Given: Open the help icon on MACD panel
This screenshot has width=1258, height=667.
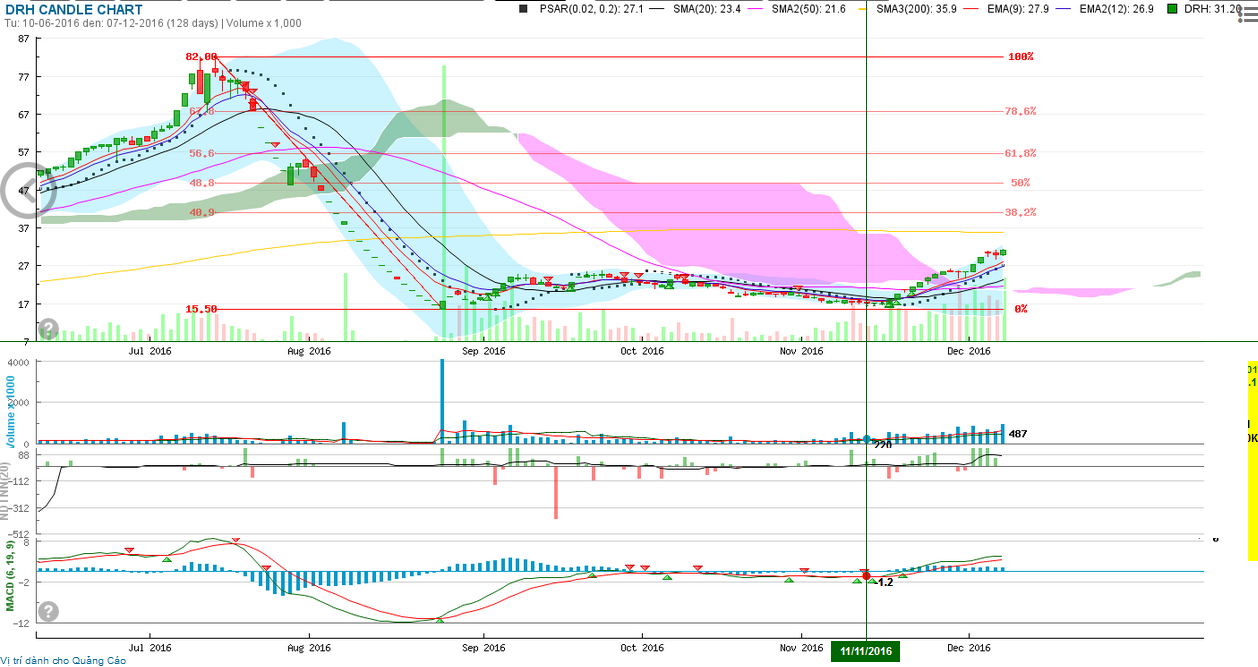Looking at the screenshot, I should pyautogui.click(x=48, y=611).
